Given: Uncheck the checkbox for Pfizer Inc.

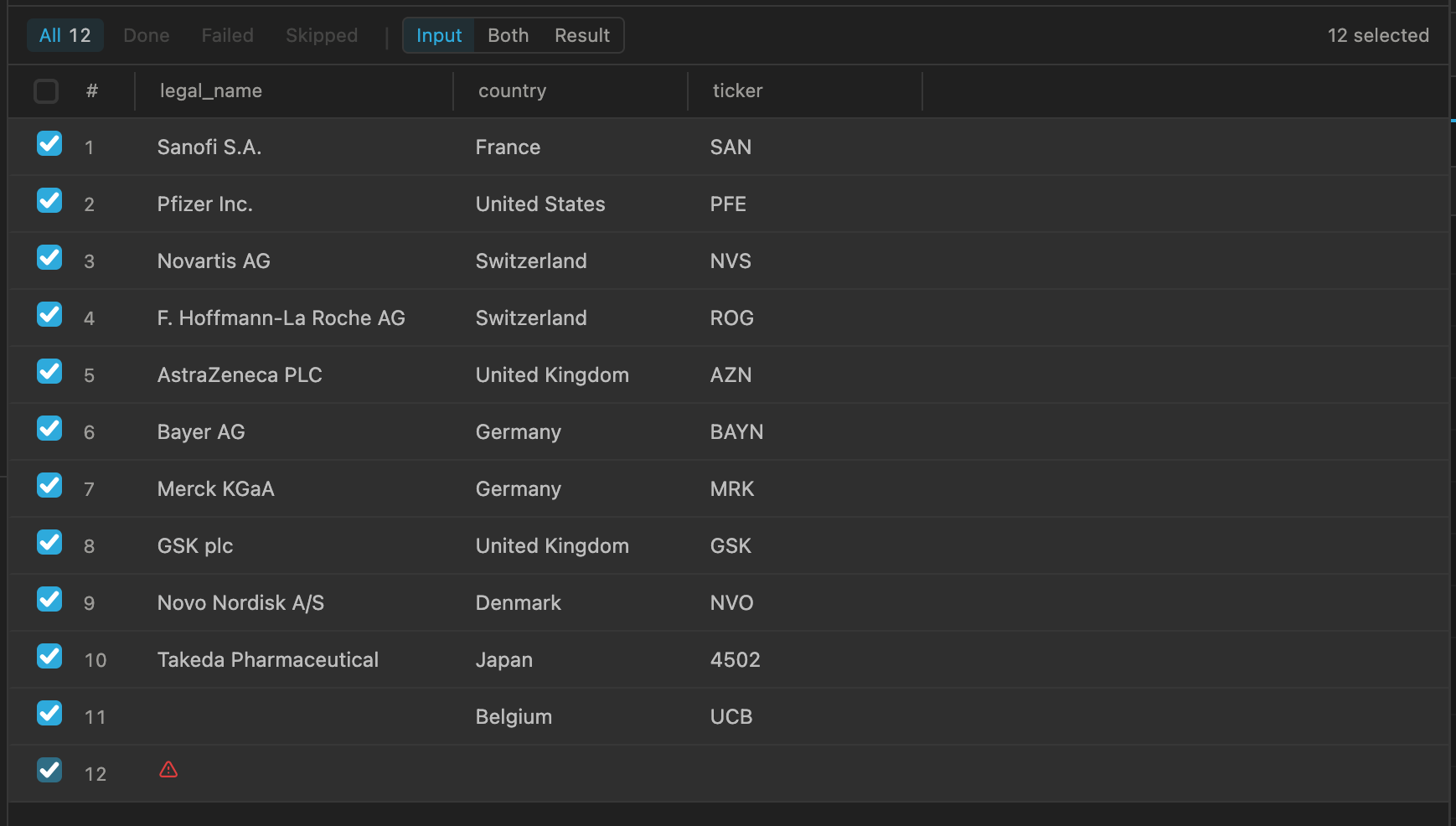Looking at the screenshot, I should 49,201.
